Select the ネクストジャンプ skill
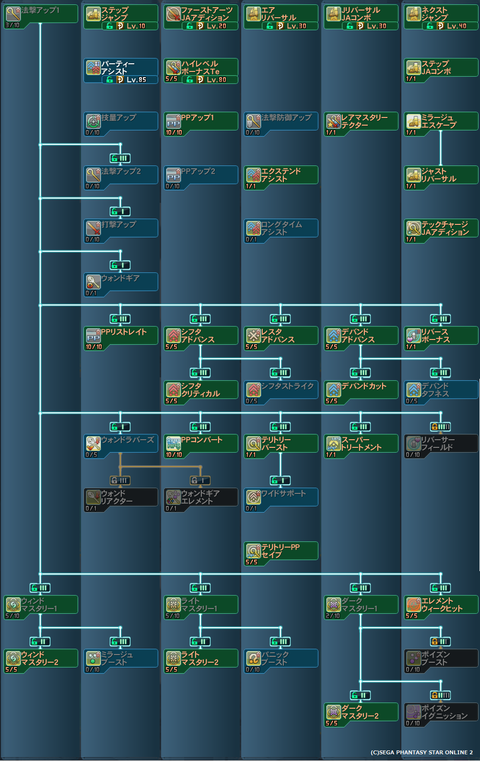 [441, 17]
